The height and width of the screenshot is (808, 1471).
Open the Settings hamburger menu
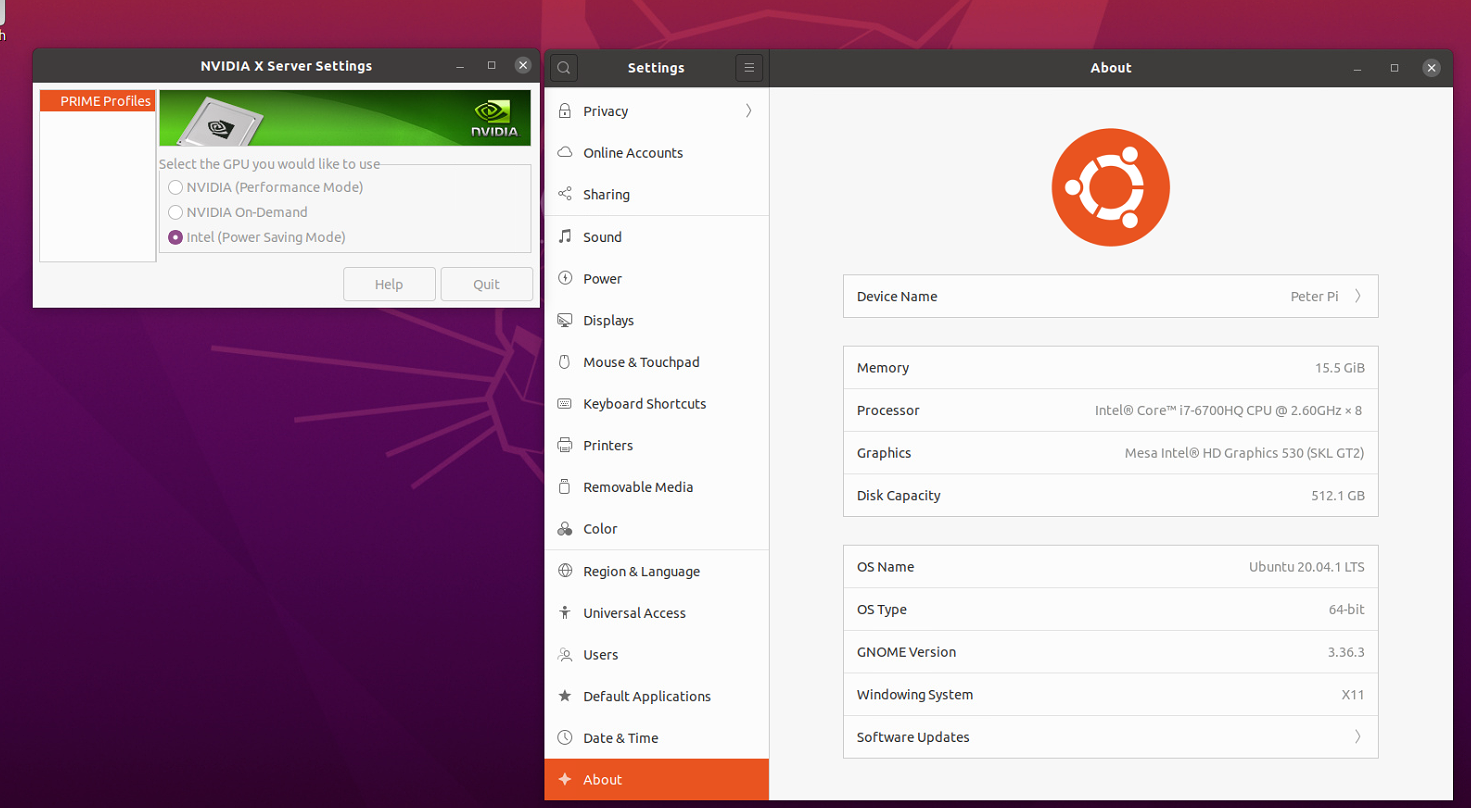pos(749,68)
